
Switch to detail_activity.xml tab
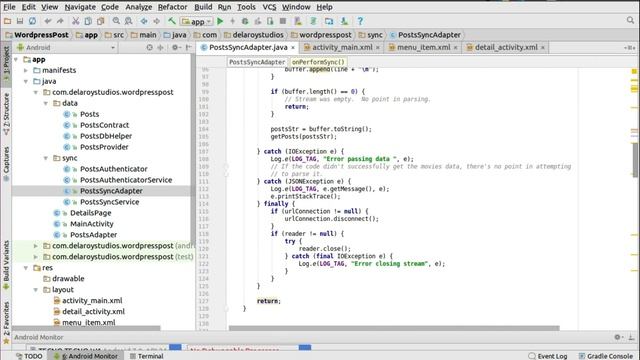tap(506, 47)
